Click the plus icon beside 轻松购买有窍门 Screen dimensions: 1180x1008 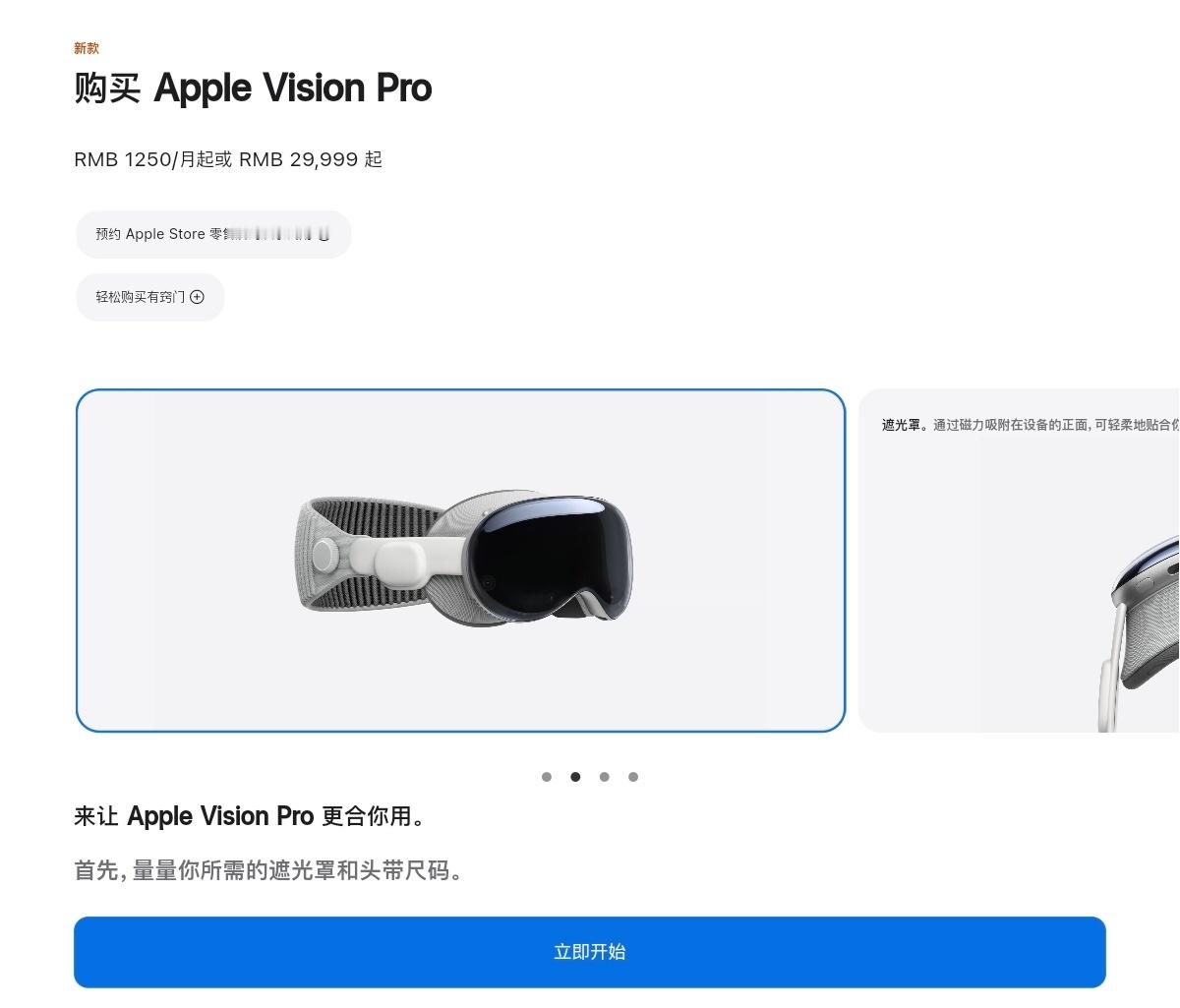[x=197, y=297]
